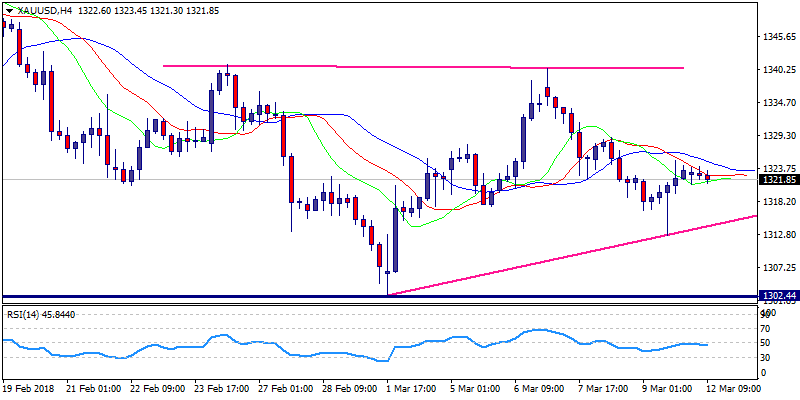
Task: Click the 1302.44 price label
Action: coord(776,297)
